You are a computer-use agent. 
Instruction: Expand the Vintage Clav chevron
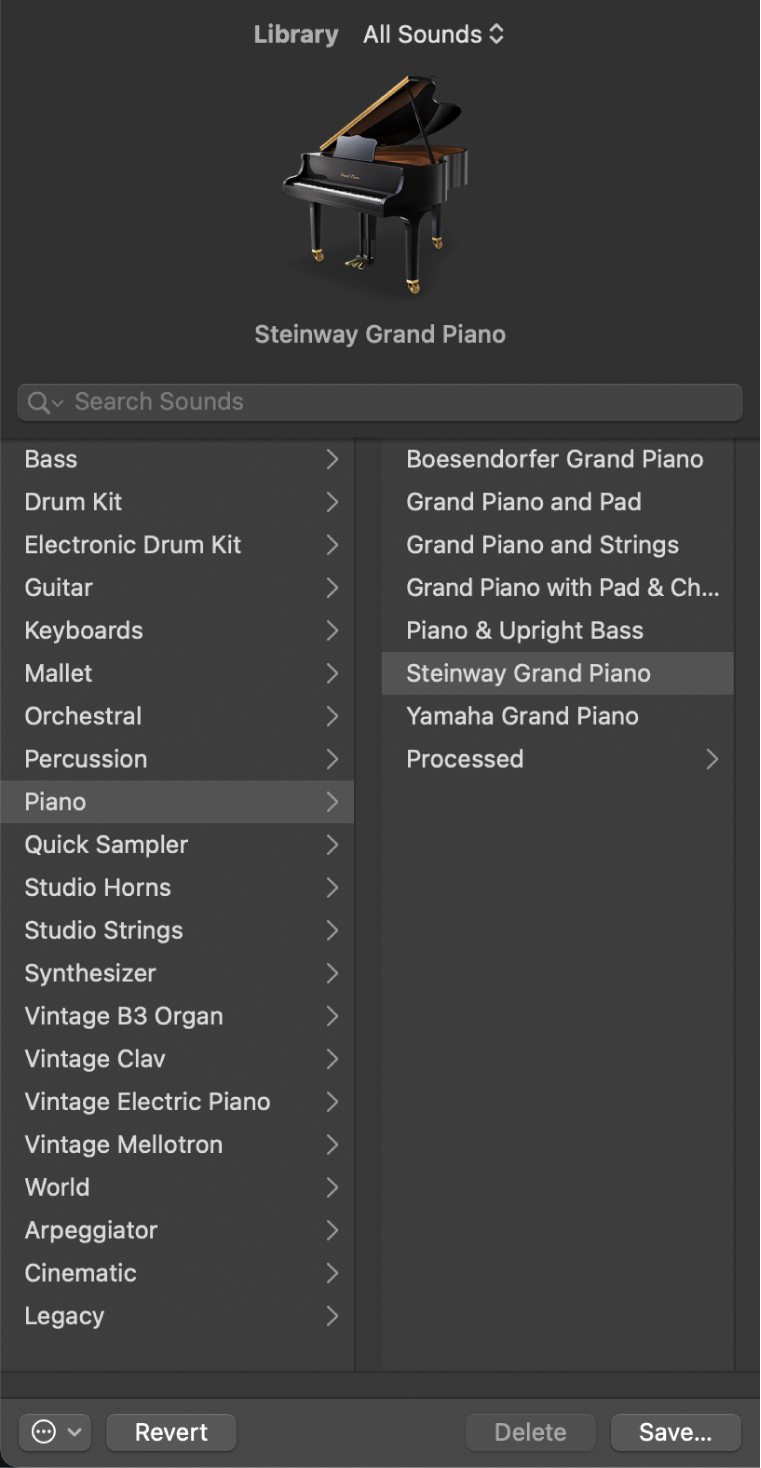pos(332,1059)
